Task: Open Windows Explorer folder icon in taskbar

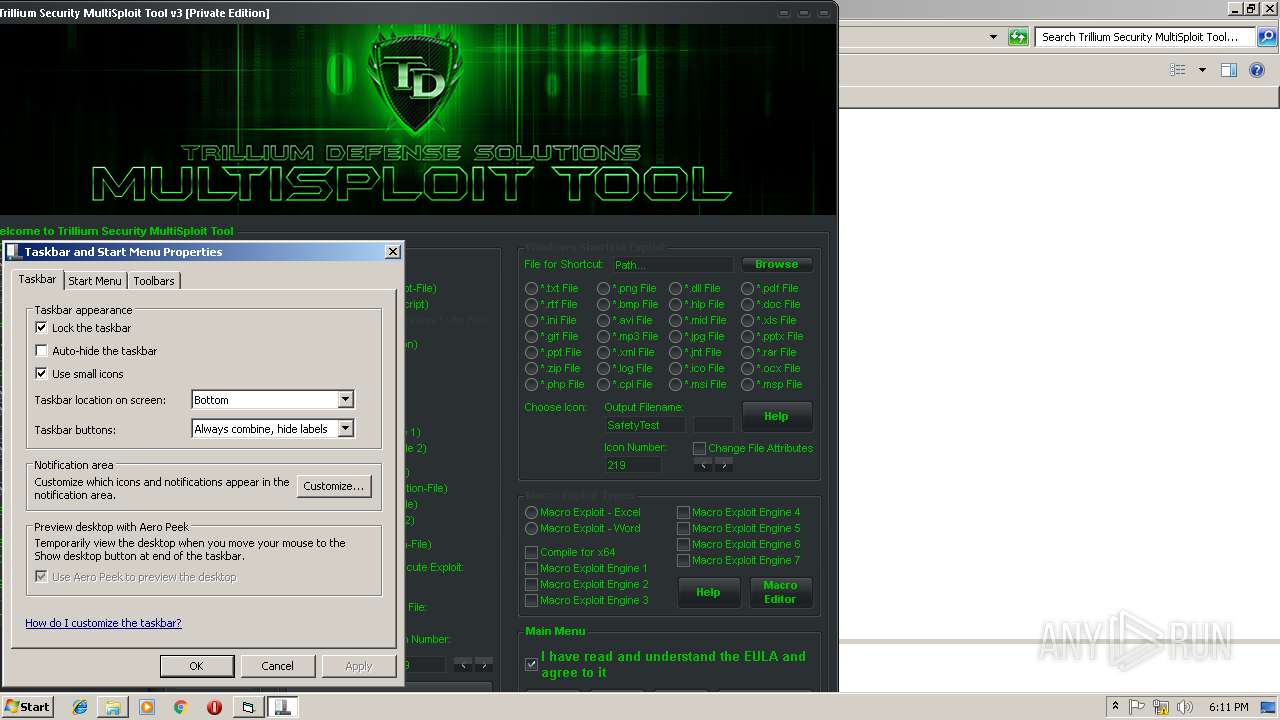Action: [x=113, y=707]
